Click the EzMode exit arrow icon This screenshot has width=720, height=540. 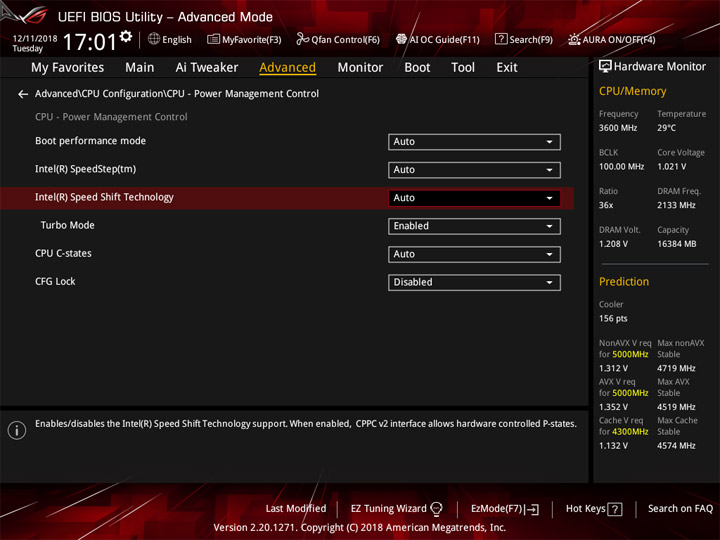533,509
